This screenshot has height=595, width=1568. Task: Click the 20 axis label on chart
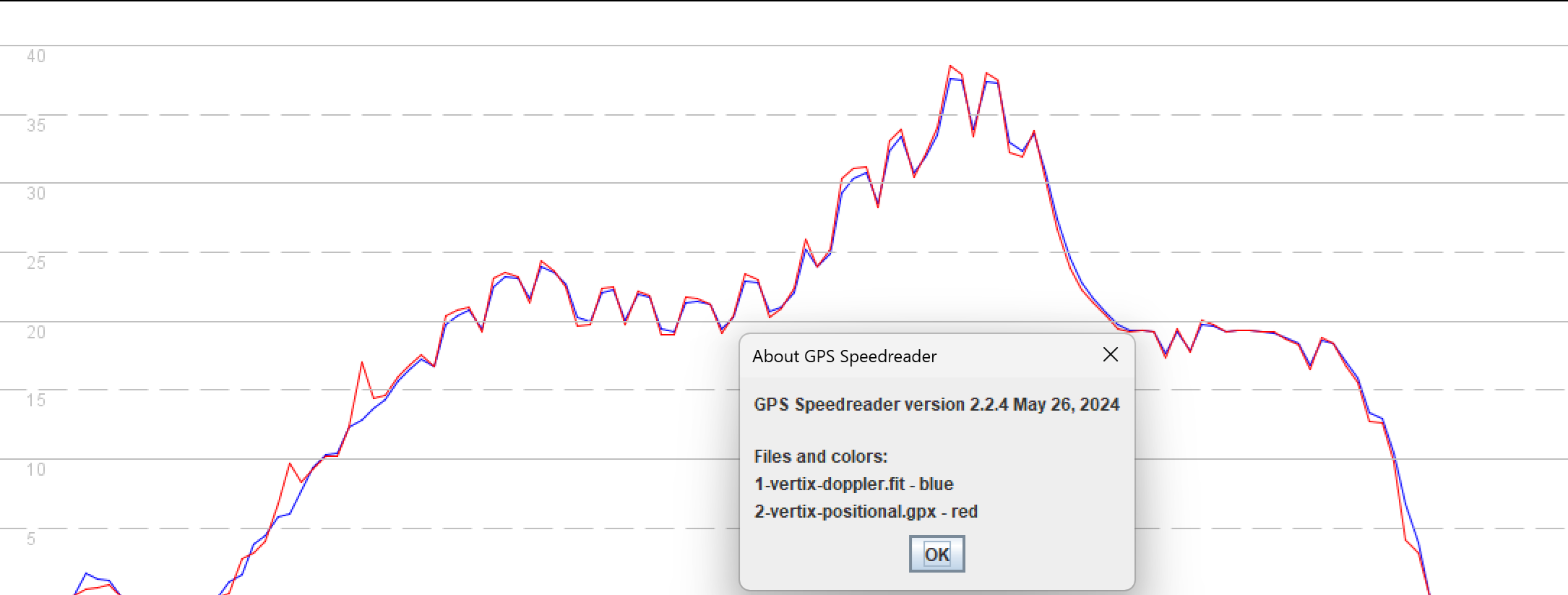(x=36, y=332)
